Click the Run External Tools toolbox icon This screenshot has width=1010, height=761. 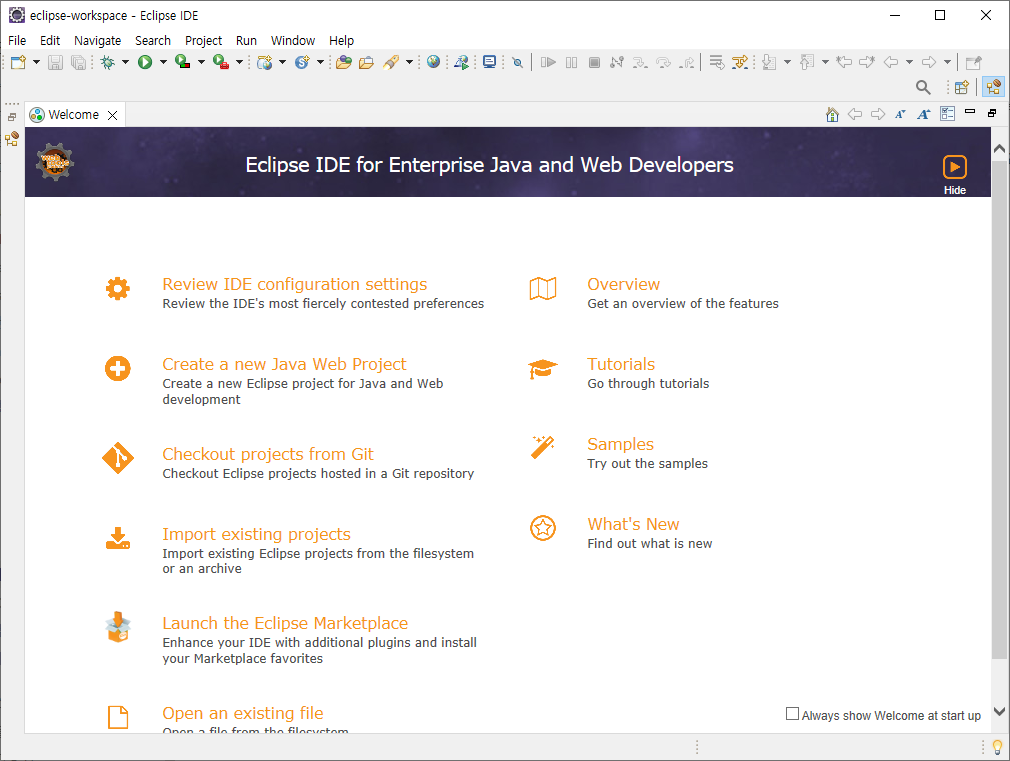pyautogui.click(x=221, y=63)
